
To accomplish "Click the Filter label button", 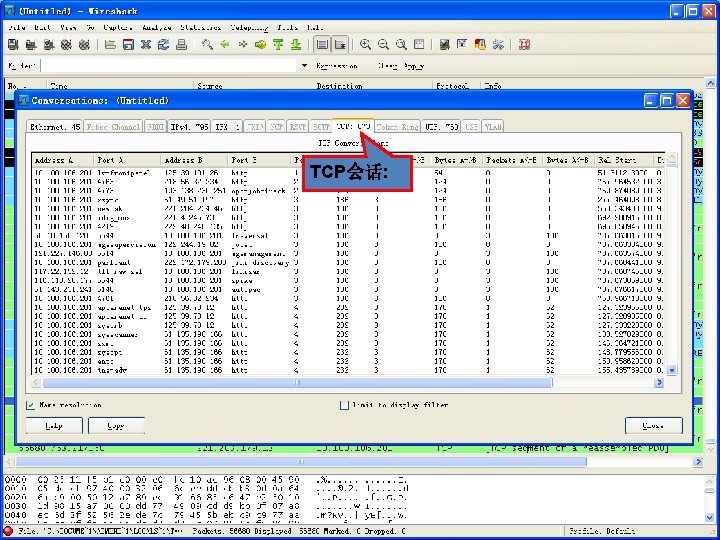I will (x=22, y=66).
